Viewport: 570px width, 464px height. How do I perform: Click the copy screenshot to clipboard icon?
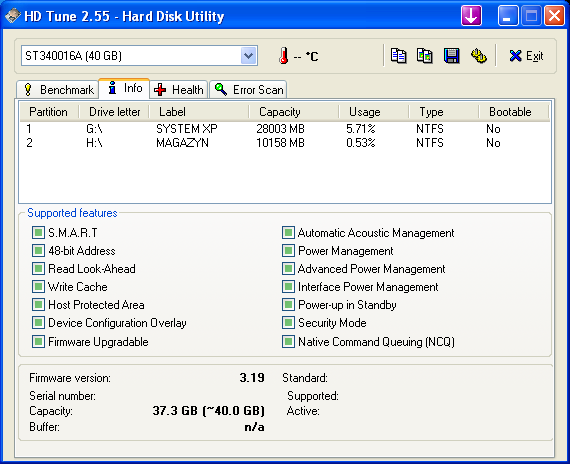coord(425,56)
